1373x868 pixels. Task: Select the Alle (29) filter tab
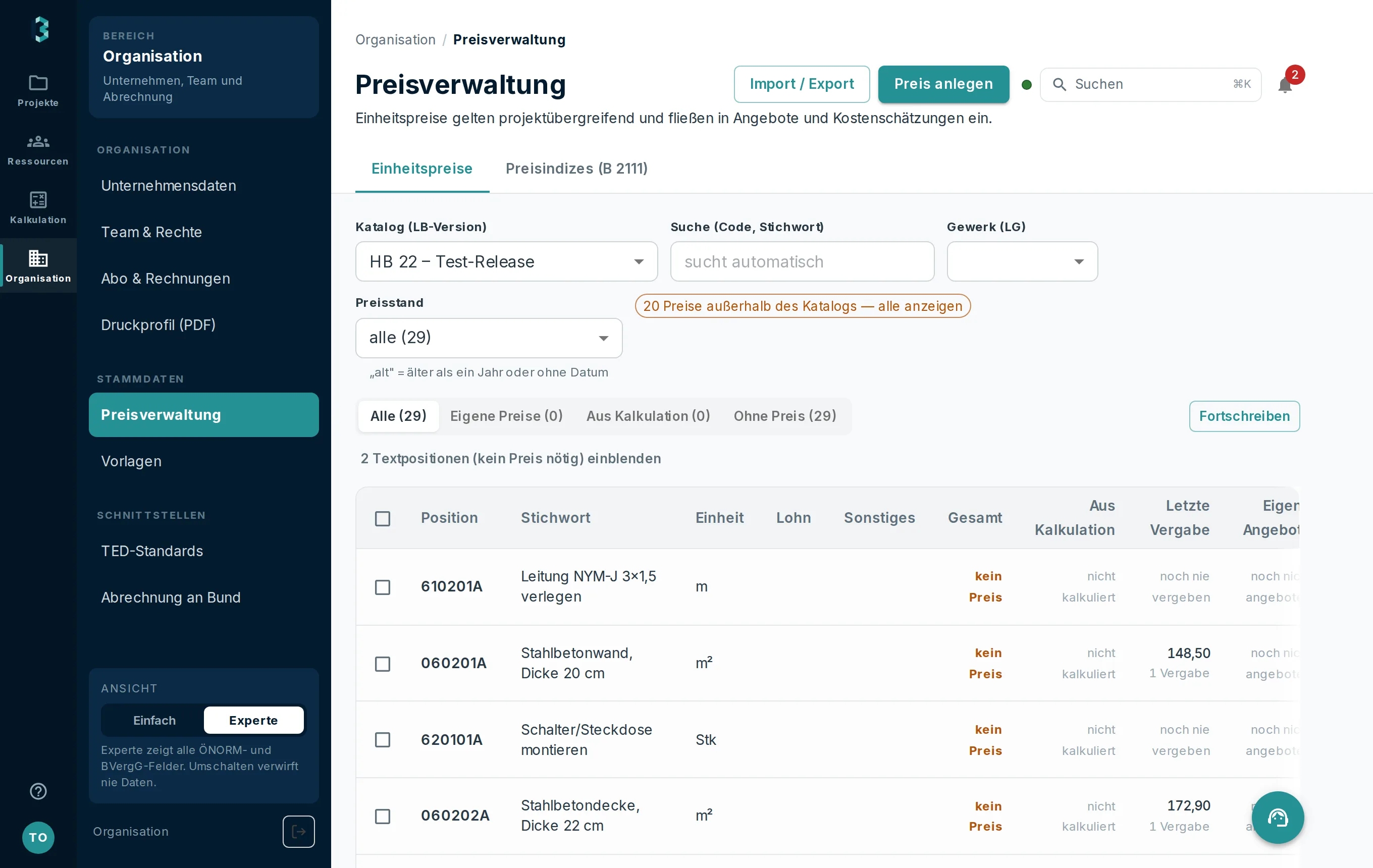pos(399,416)
